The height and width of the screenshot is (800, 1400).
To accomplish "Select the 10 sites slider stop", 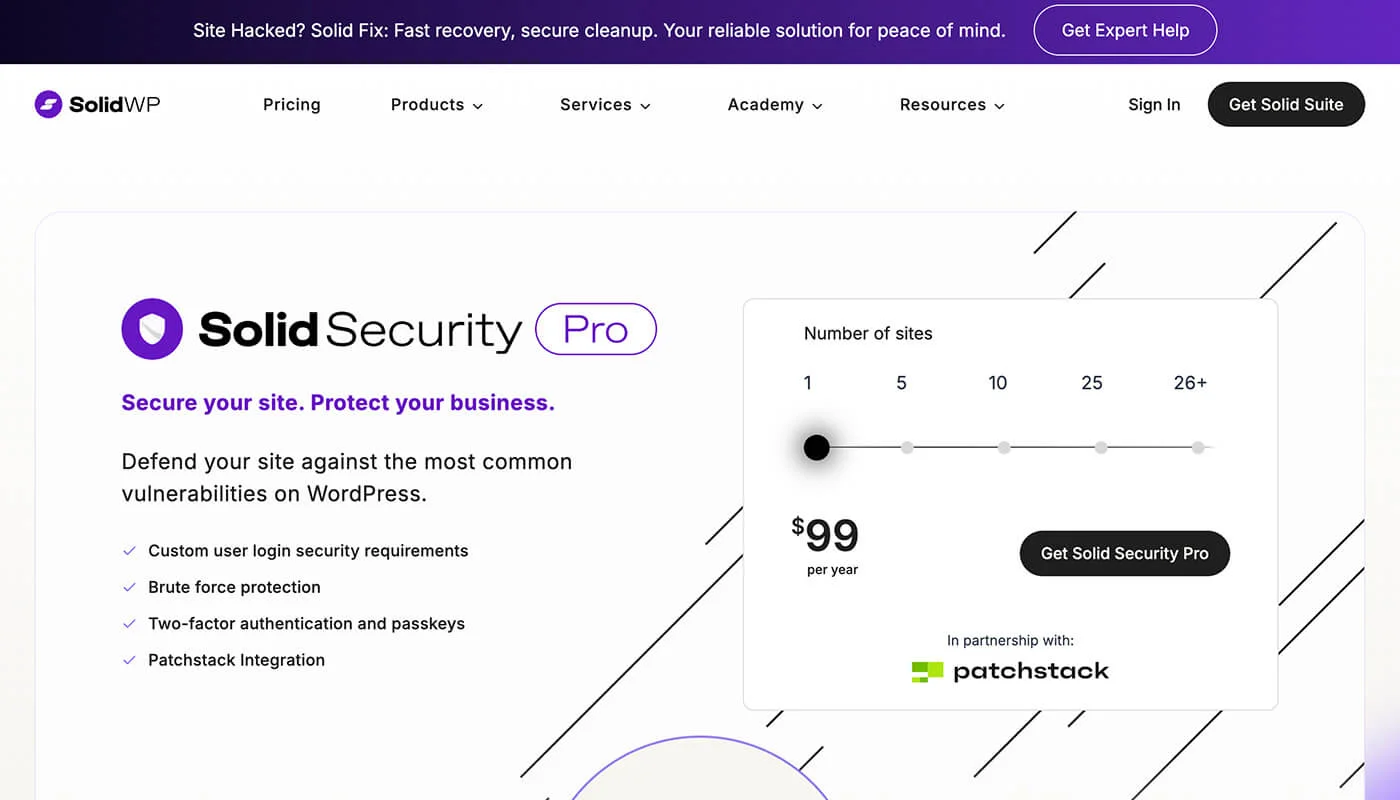I will coord(1004,448).
